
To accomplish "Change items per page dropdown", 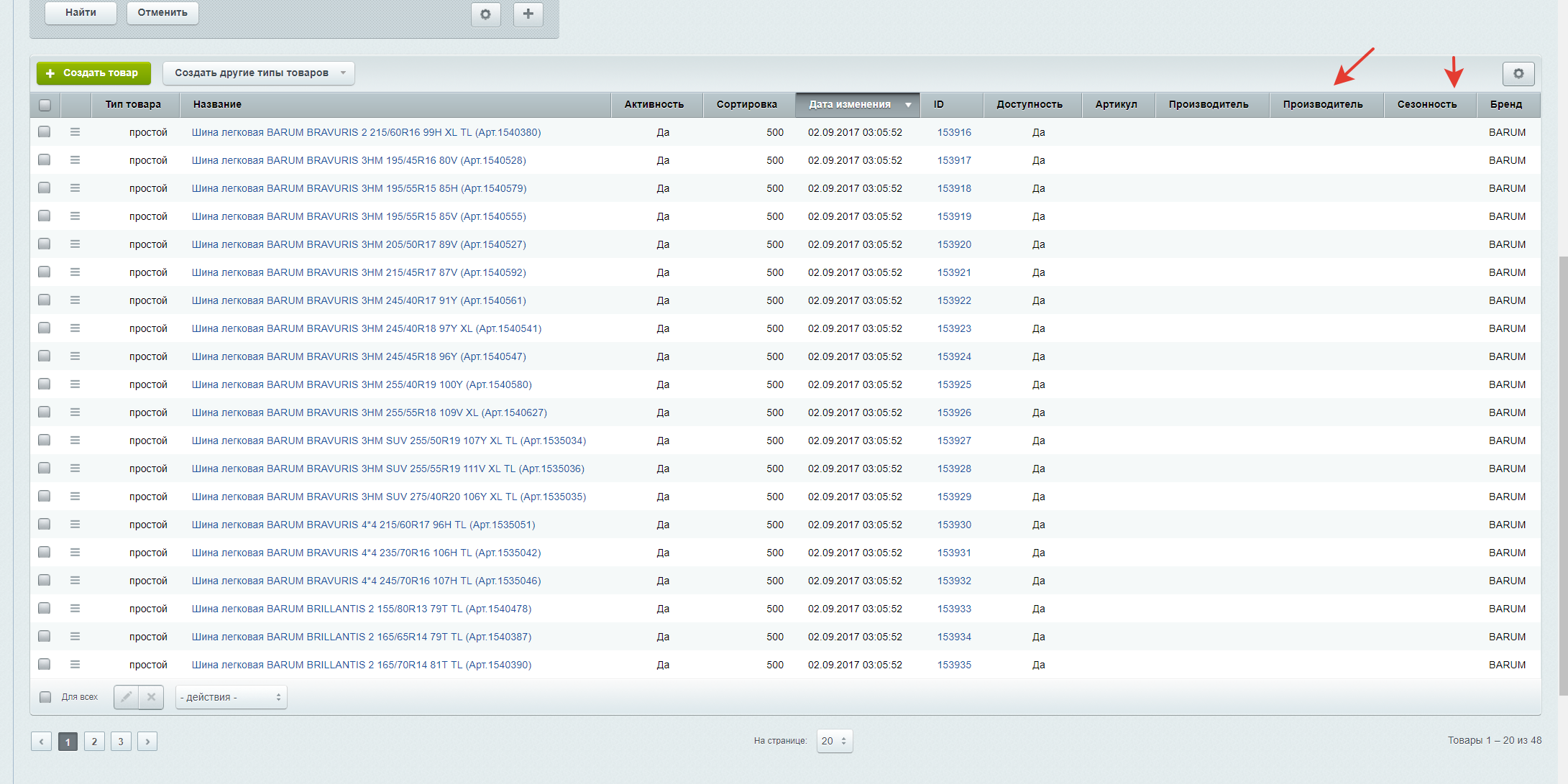I will coord(835,741).
